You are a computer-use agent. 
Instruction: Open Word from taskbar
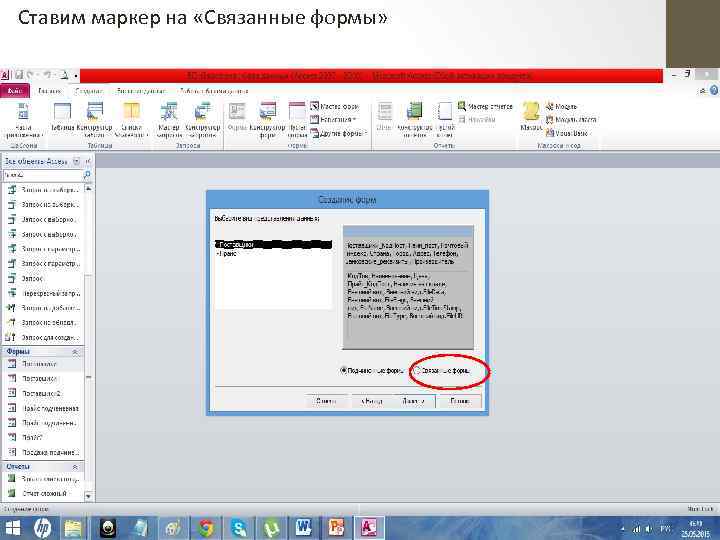(304, 528)
